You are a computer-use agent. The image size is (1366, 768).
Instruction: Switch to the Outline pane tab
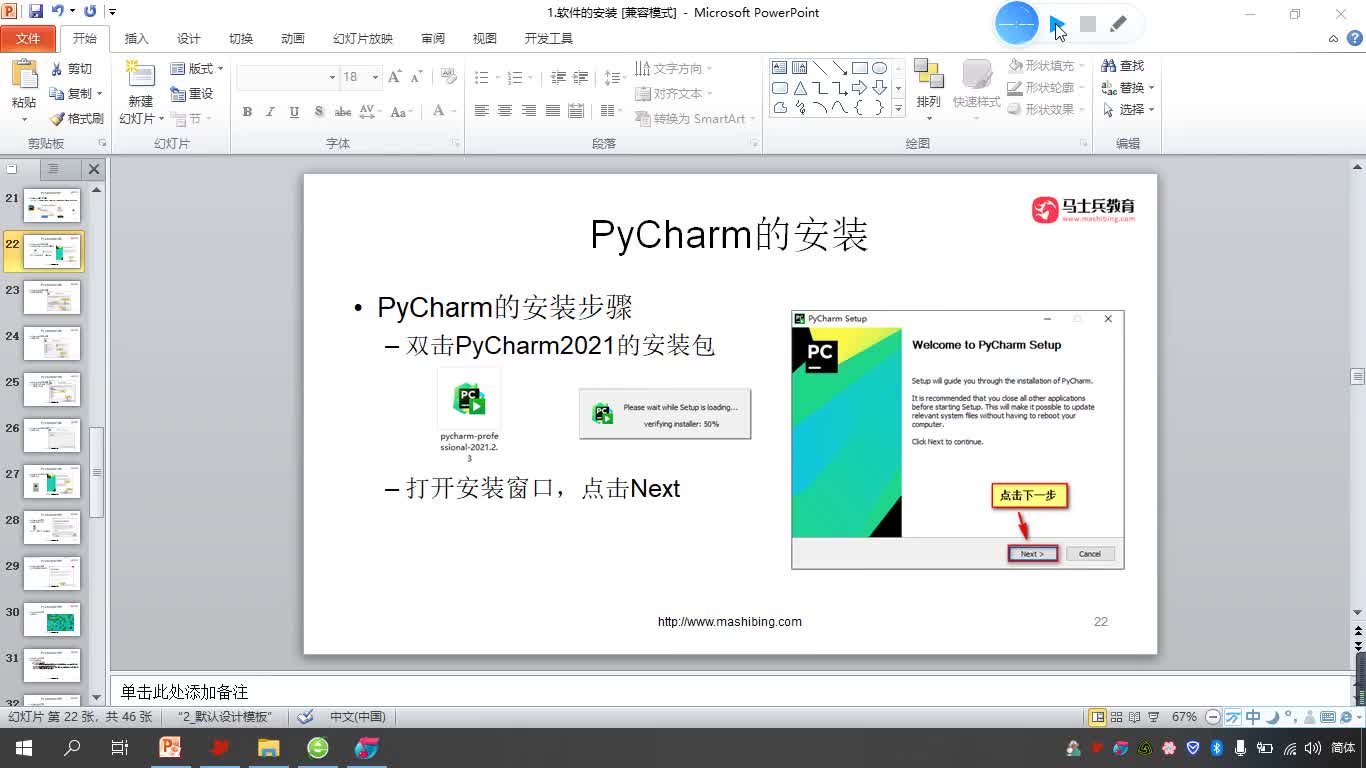(x=53, y=169)
